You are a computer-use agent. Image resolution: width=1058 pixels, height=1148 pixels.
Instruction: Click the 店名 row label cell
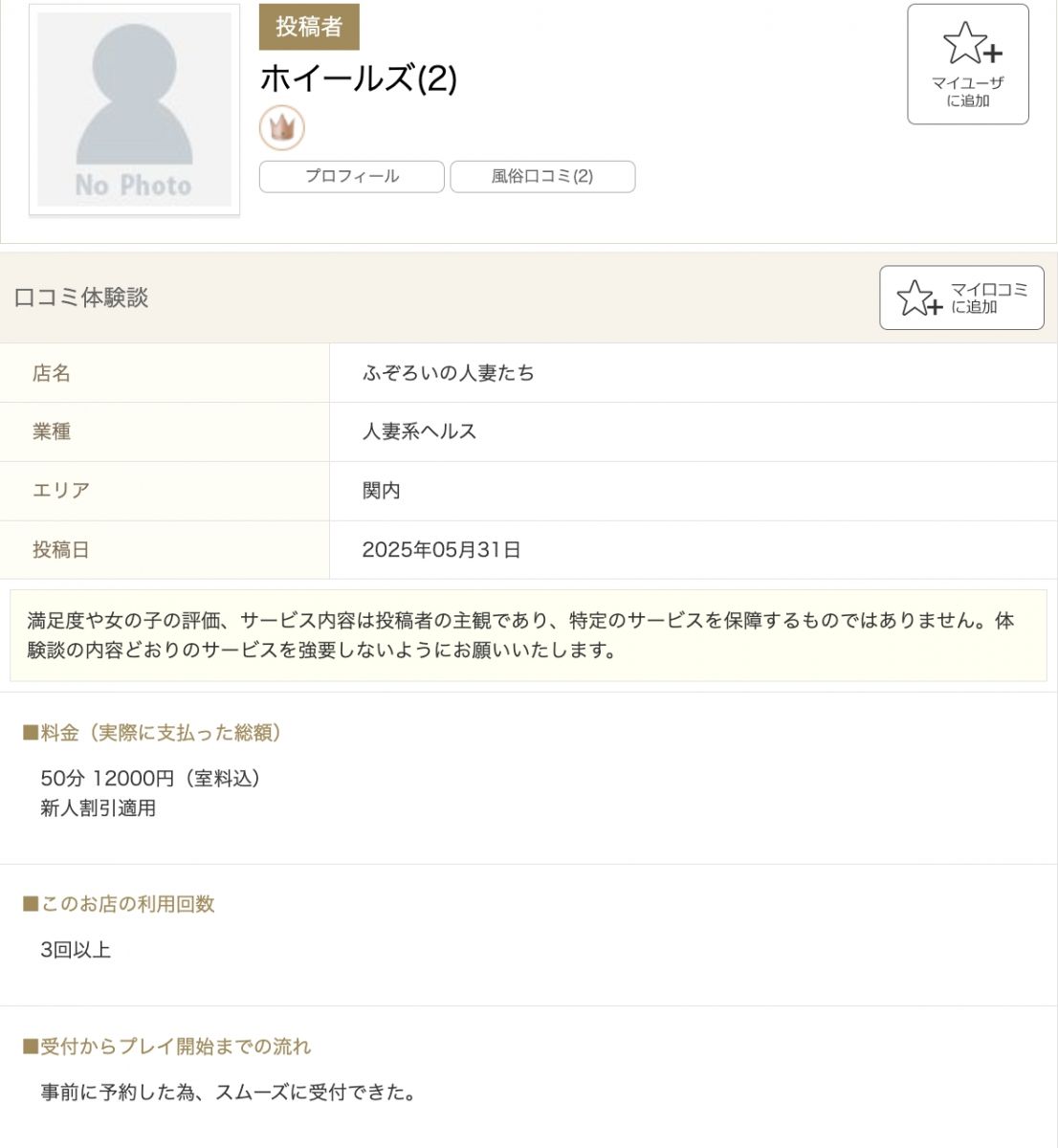(52, 373)
